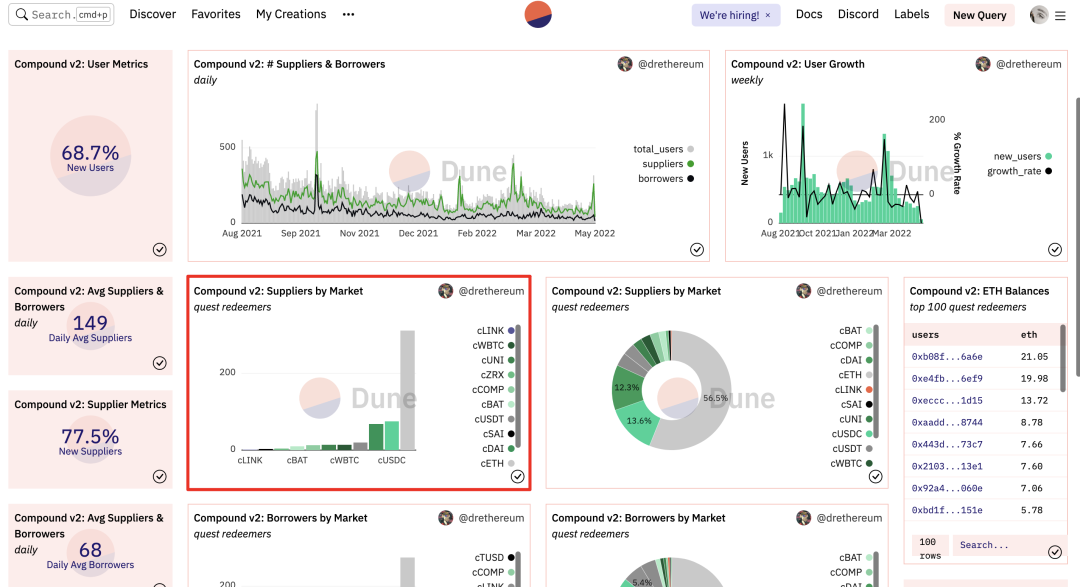Open @drethereum avatar on Suppliers & Borrowers chart
Image resolution: width=1080 pixels, height=587 pixels.
click(x=625, y=64)
